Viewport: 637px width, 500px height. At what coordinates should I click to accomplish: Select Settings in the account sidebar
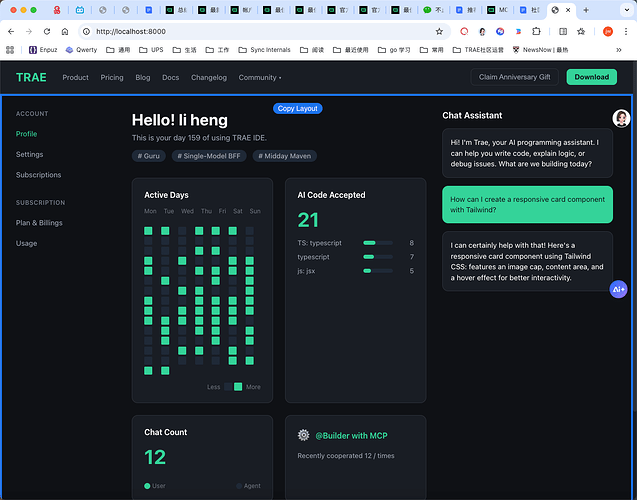coord(29,155)
